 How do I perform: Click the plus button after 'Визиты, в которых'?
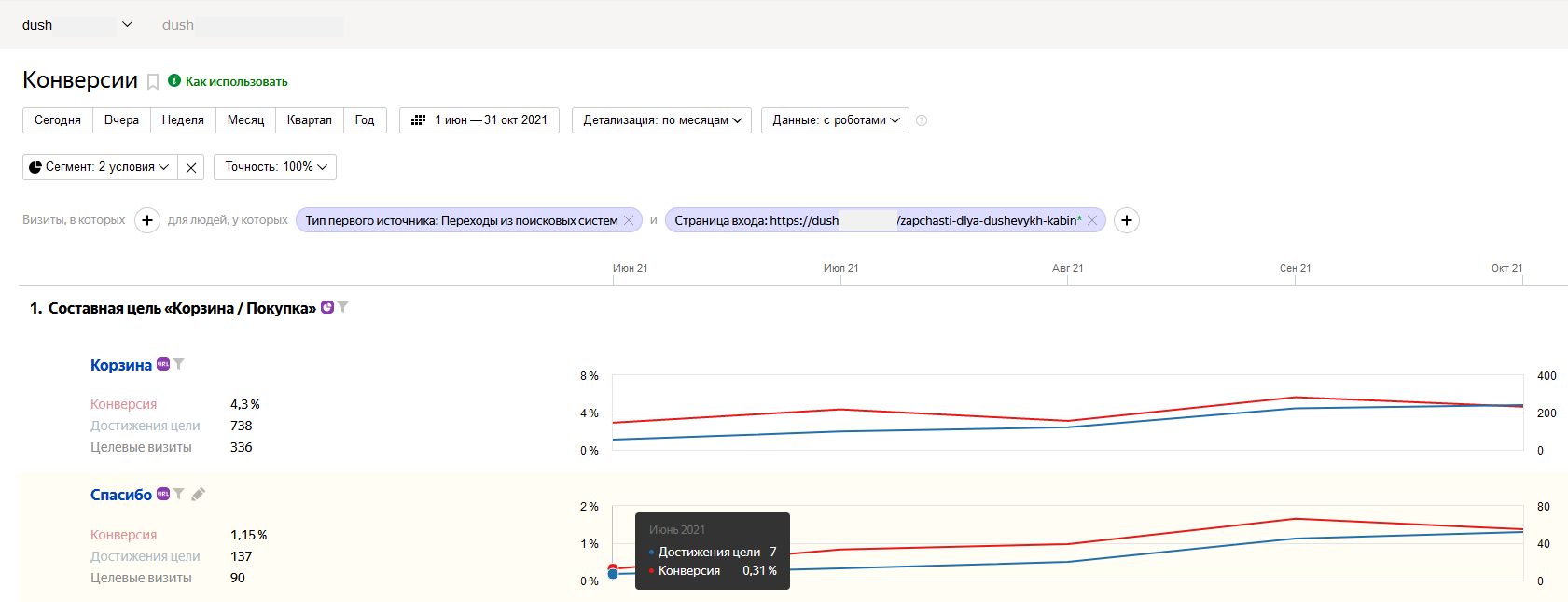pos(147,220)
